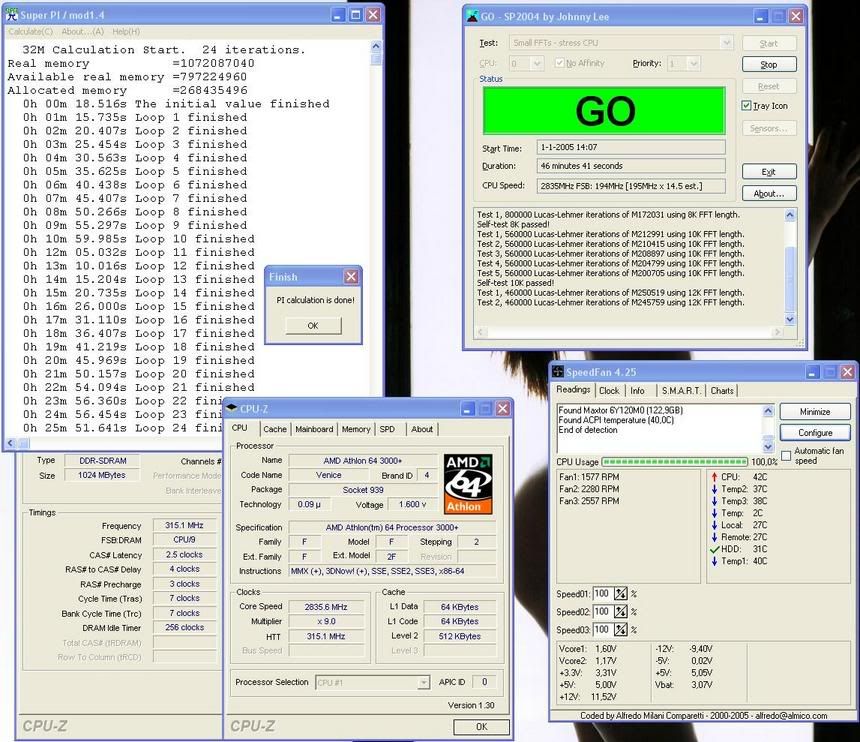Toggle the No Affinity checkbox in SP2004
Screen dimensions: 860x742
tap(559, 63)
